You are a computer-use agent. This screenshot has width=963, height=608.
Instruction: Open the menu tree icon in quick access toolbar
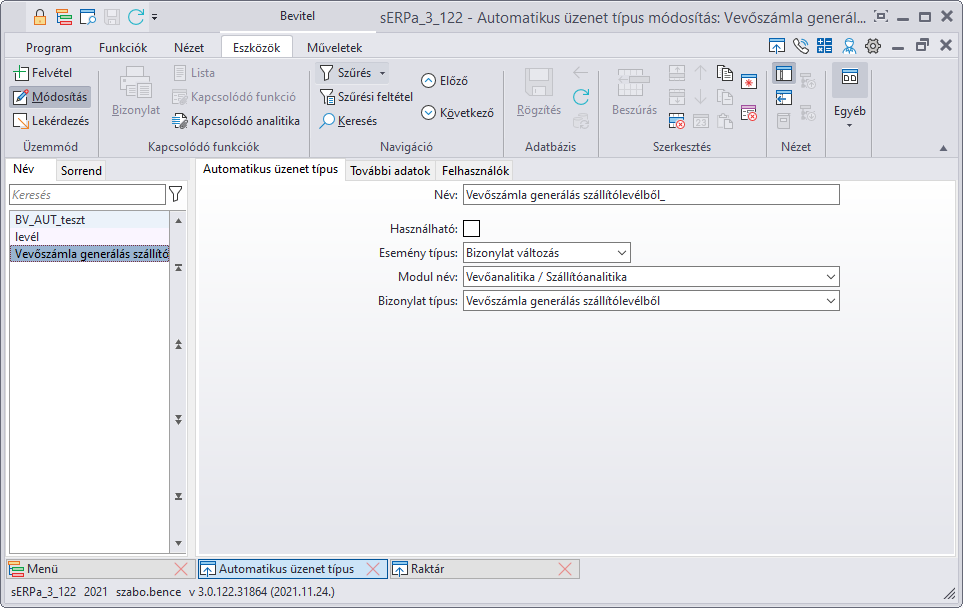coord(64,17)
